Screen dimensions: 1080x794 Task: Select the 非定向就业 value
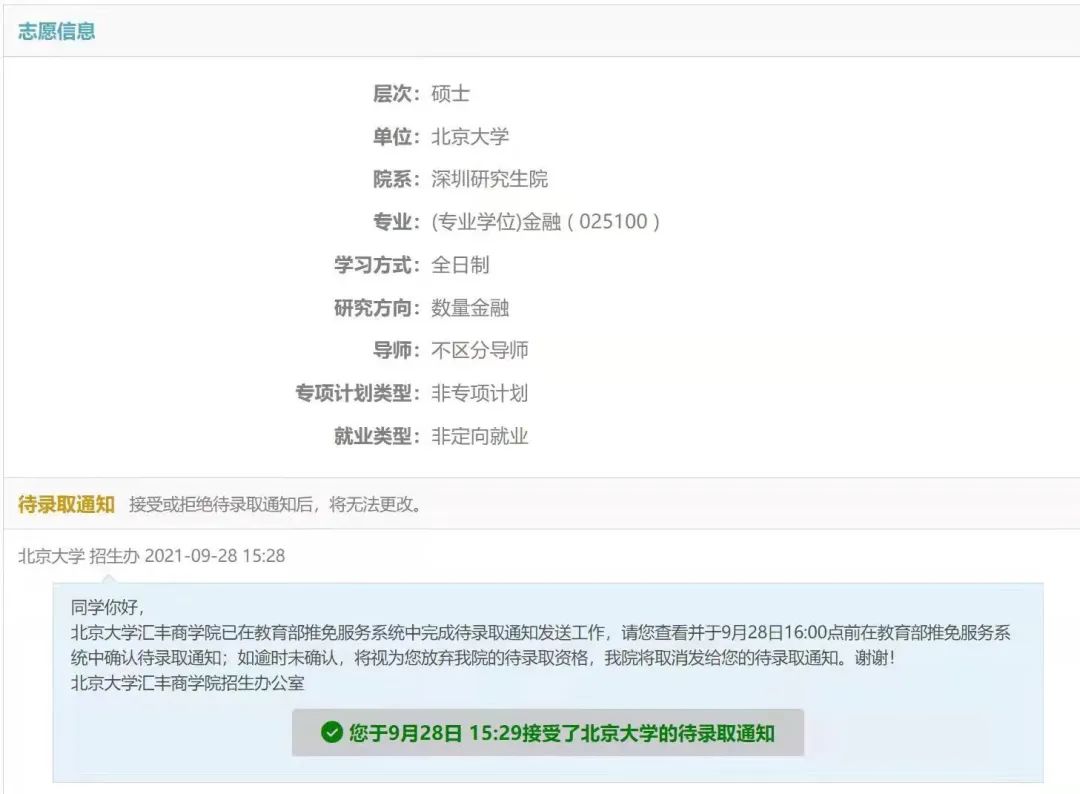[479, 436]
